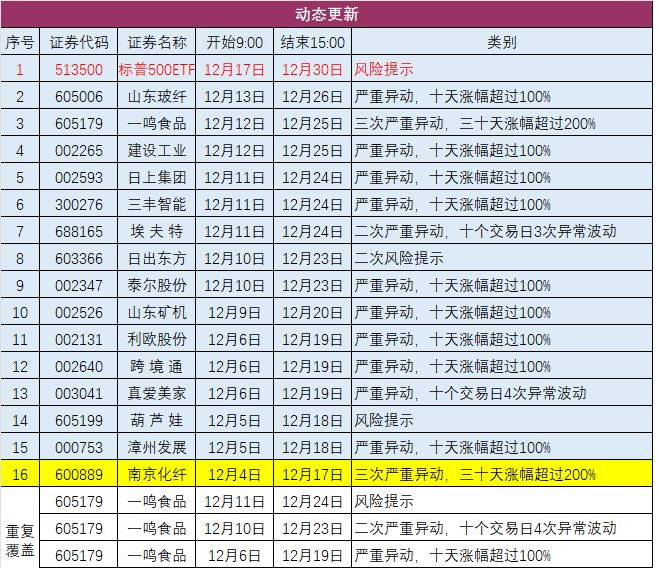The height and width of the screenshot is (568, 659).
Task: Select row number 13
Action: click(20, 393)
